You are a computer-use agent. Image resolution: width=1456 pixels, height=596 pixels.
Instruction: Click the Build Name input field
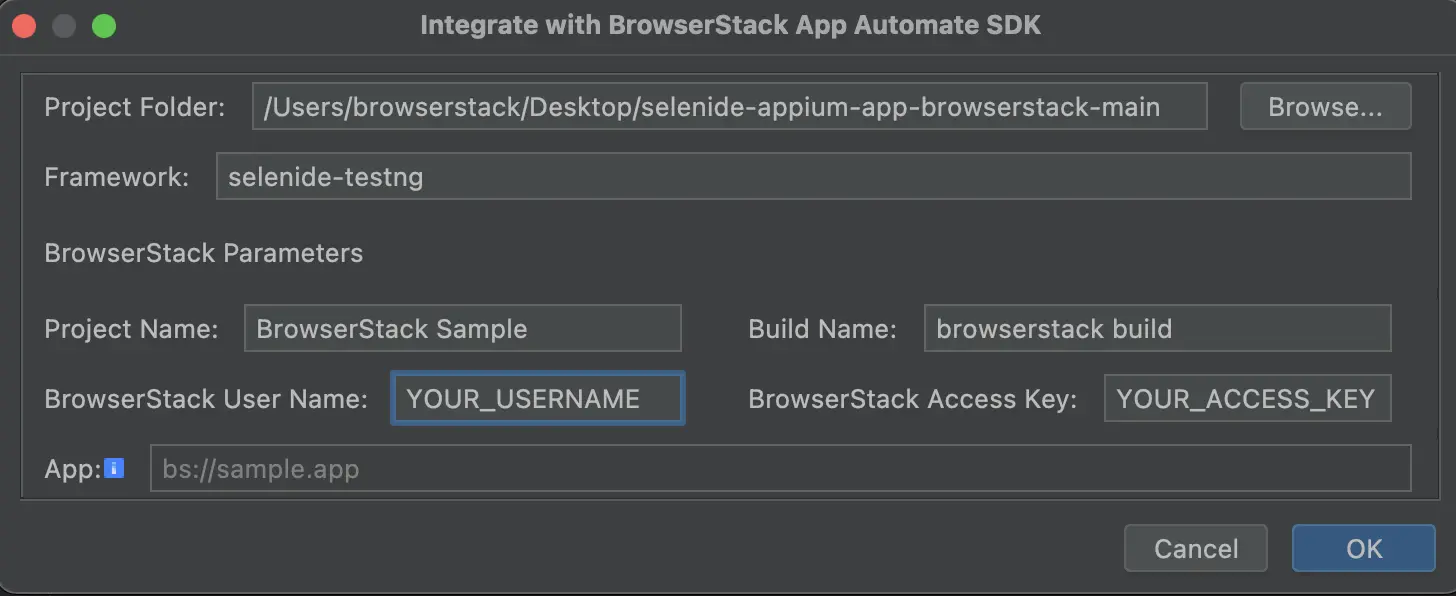click(1156, 329)
